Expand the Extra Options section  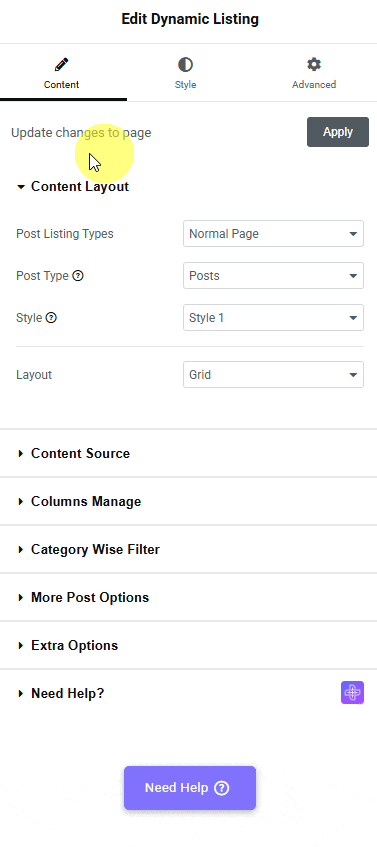pos(188,646)
